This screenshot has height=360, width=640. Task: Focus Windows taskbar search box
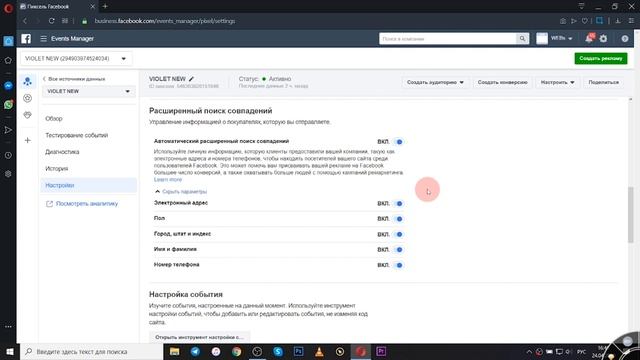92,351
